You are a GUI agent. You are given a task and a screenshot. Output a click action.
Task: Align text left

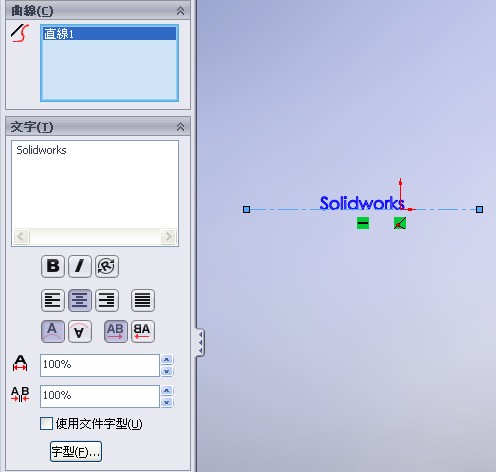pyautogui.click(x=53, y=300)
